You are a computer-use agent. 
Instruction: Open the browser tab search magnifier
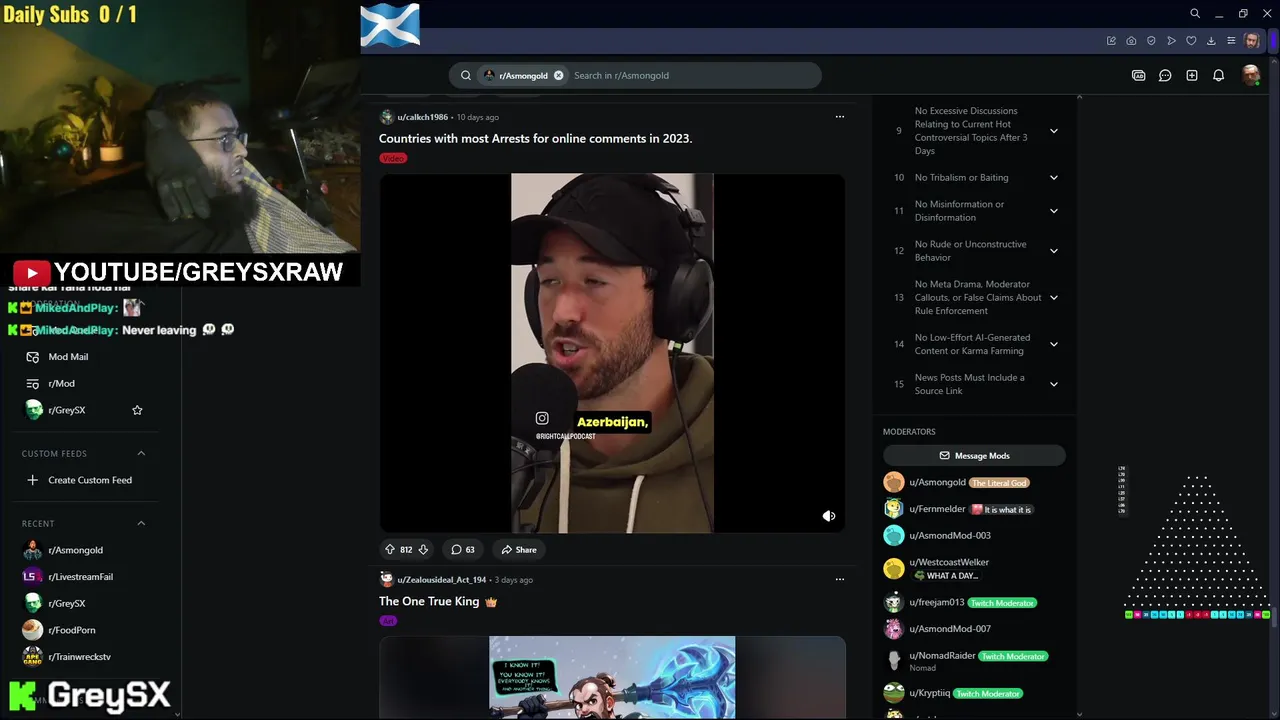(1195, 14)
